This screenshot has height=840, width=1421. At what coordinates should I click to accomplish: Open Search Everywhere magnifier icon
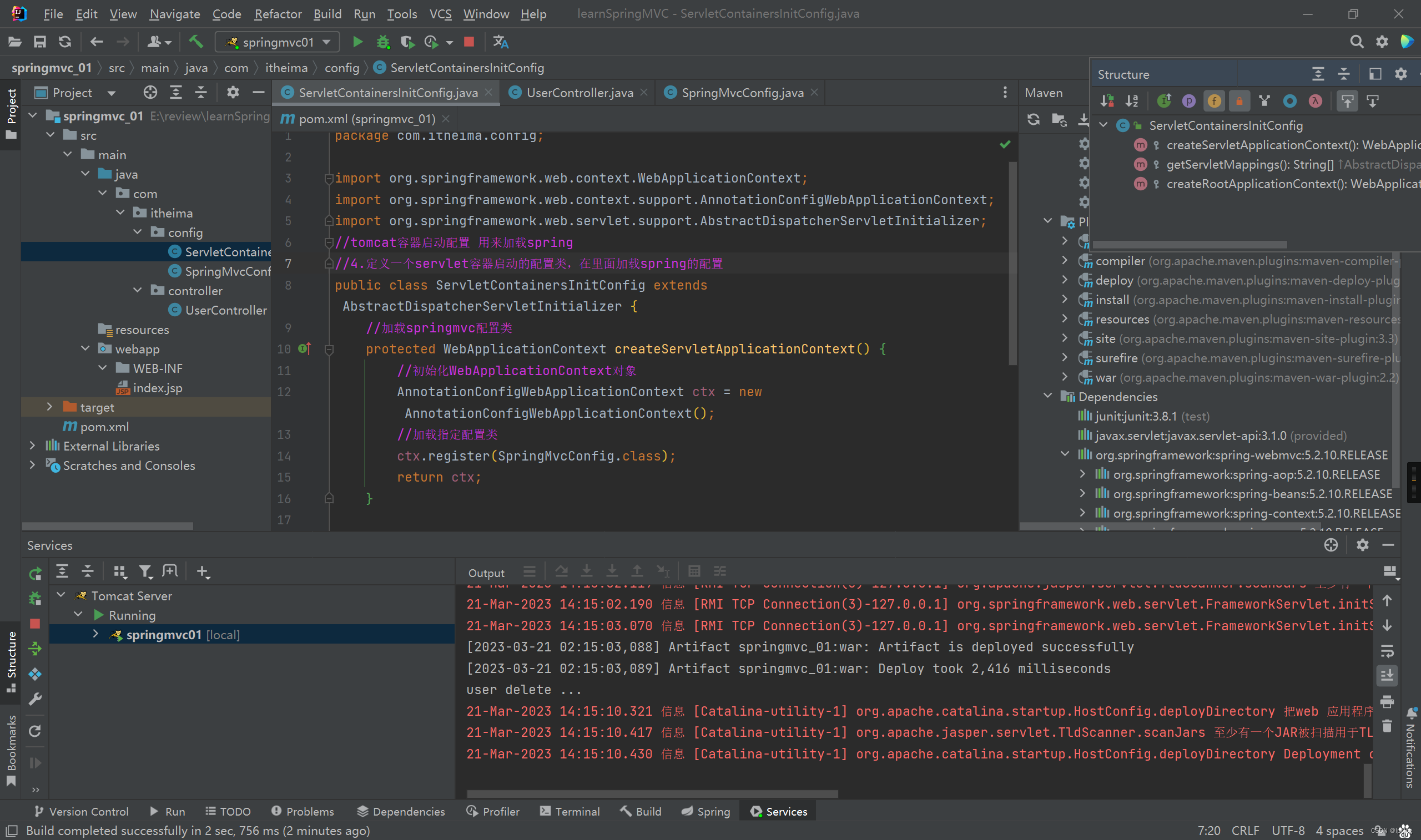(1356, 42)
